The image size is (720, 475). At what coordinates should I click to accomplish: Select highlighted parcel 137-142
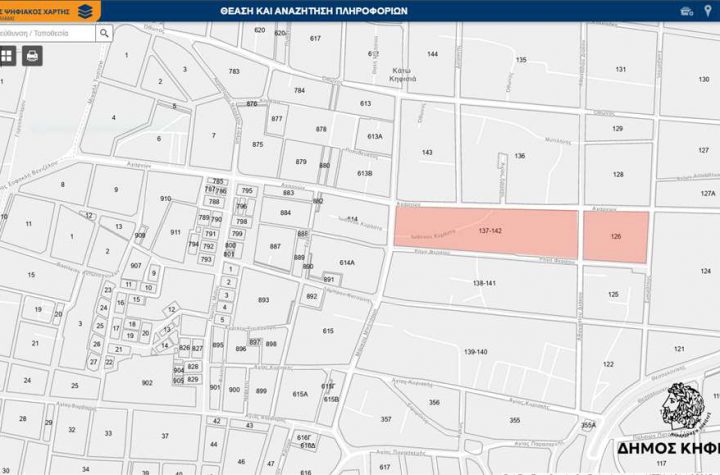tap(488, 231)
